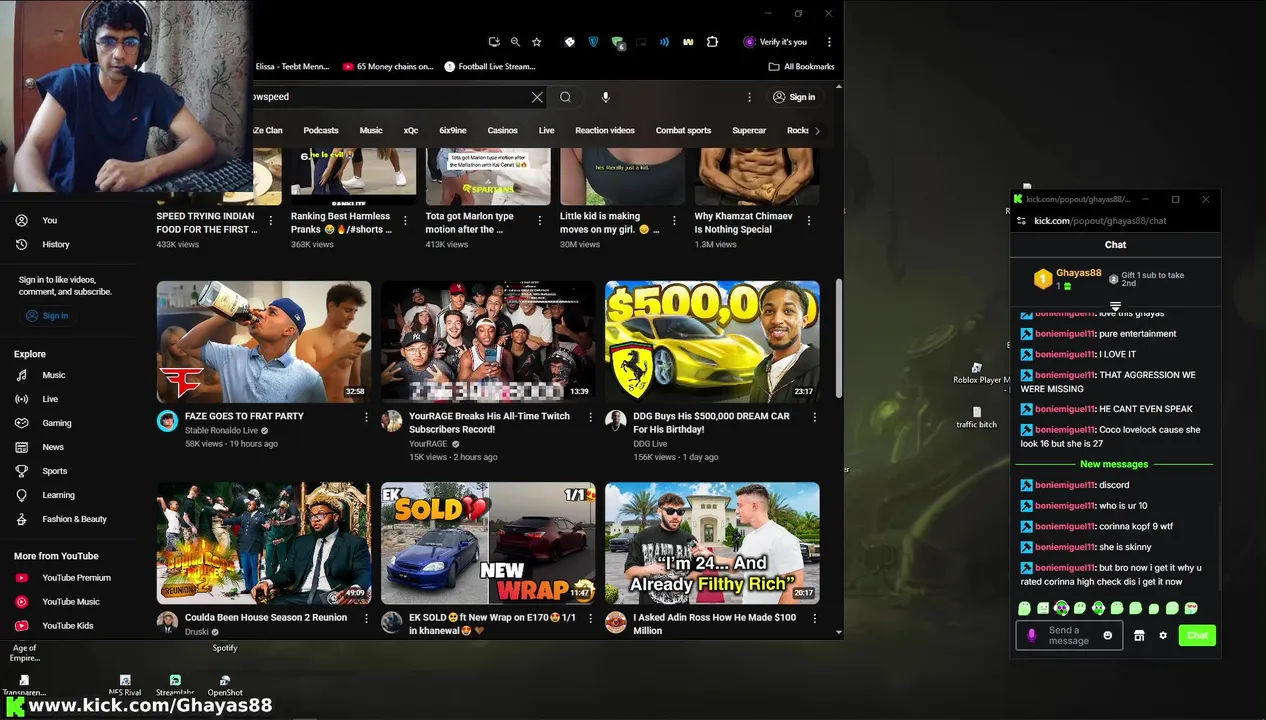This screenshot has width=1266, height=720.
Task: Bookmark this page with star icon
Action: pyautogui.click(x=537, y=42)
